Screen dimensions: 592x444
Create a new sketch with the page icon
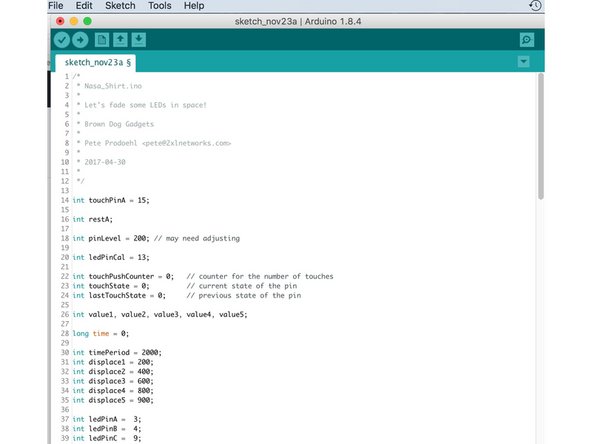click(102, 40)
